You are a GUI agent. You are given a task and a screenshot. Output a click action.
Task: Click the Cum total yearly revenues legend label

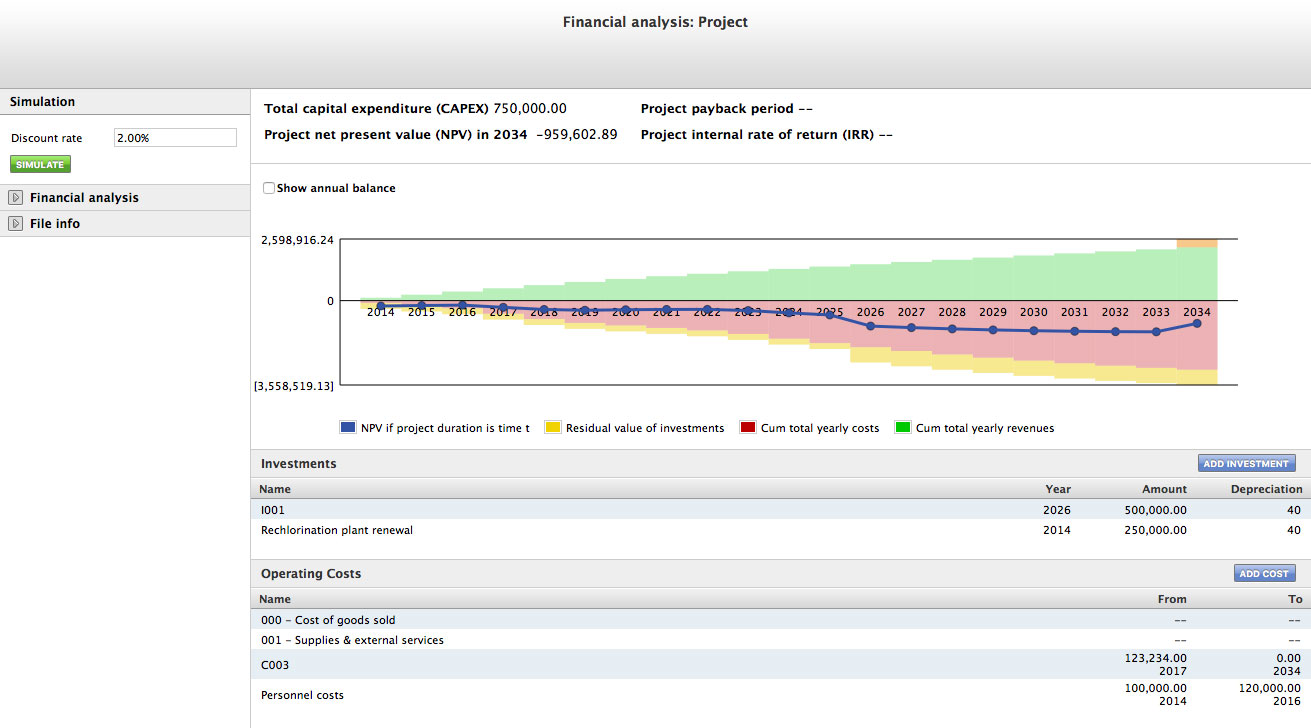985,428
